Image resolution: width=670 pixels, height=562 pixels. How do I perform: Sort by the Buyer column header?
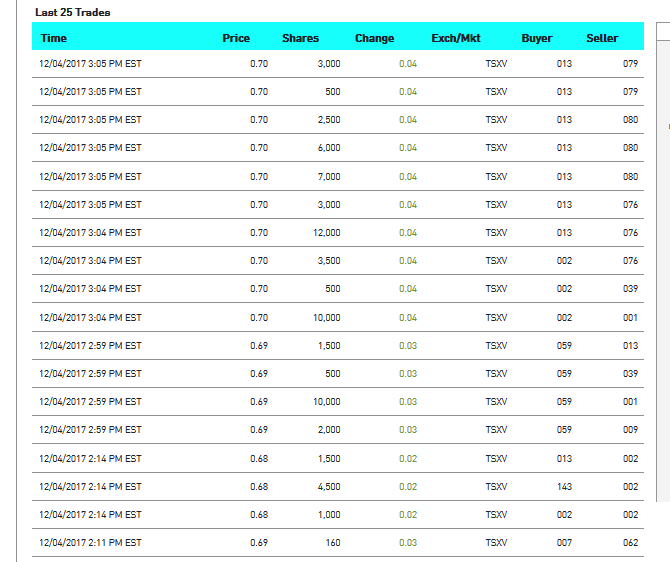(537, 38)
